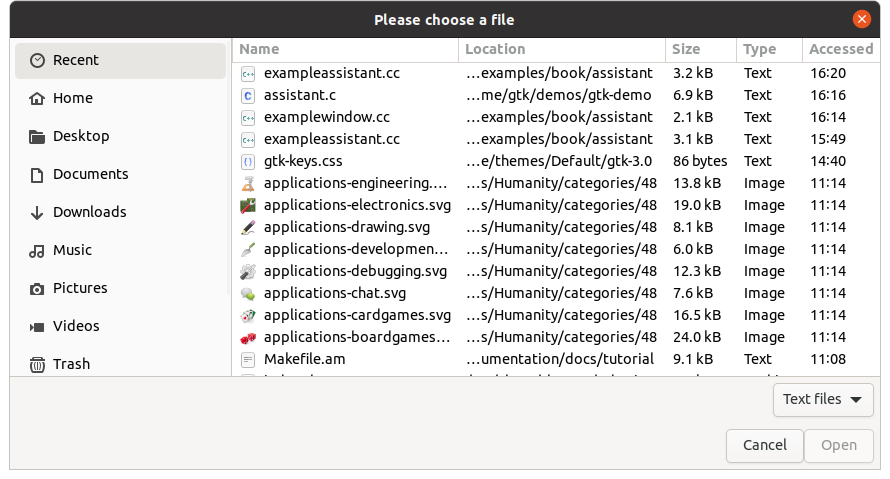Viewport: 890px width, 479px height.
Task: Close the file chooser dialog
Action: pyautogui.click(x=861, y=19)
